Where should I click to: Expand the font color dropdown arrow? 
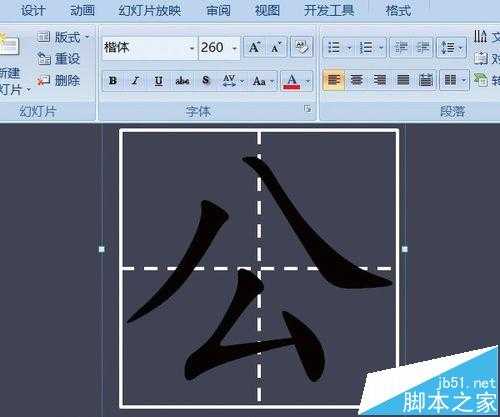pos(308,81)
